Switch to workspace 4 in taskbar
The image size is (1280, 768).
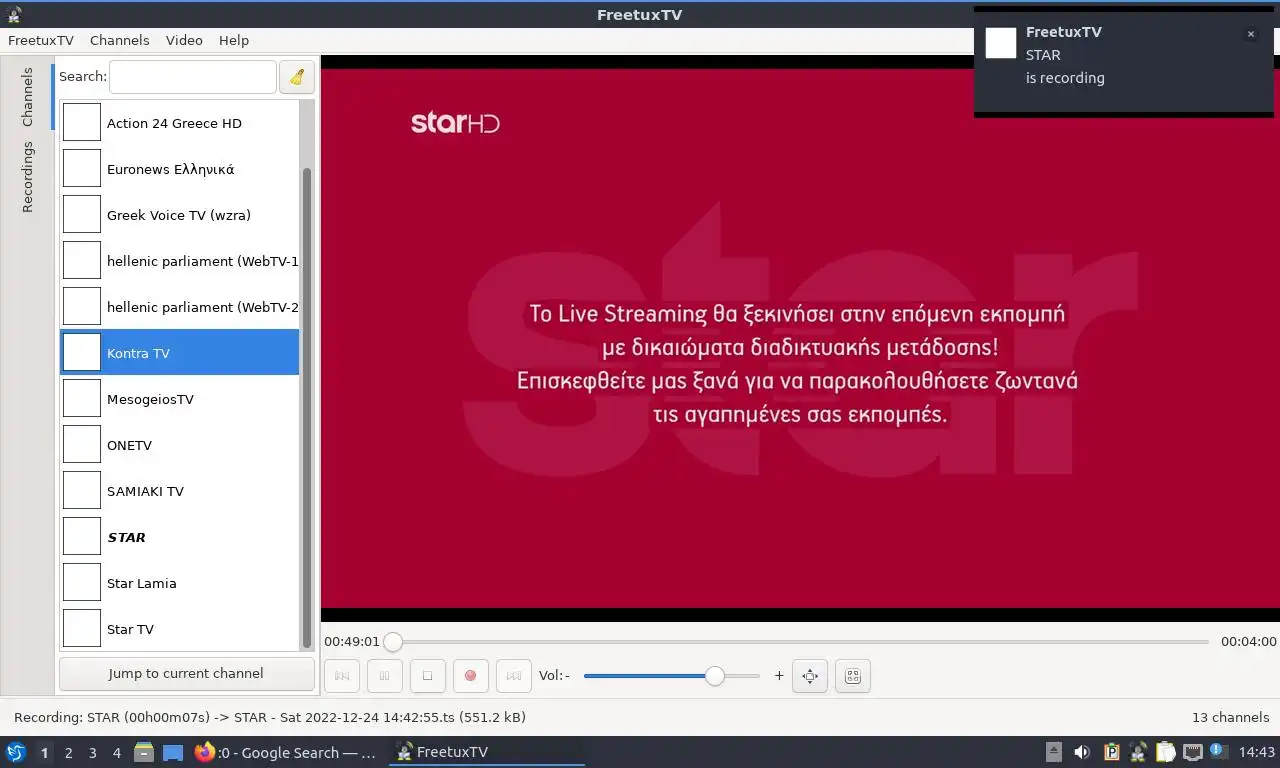[x=117, y=753]
